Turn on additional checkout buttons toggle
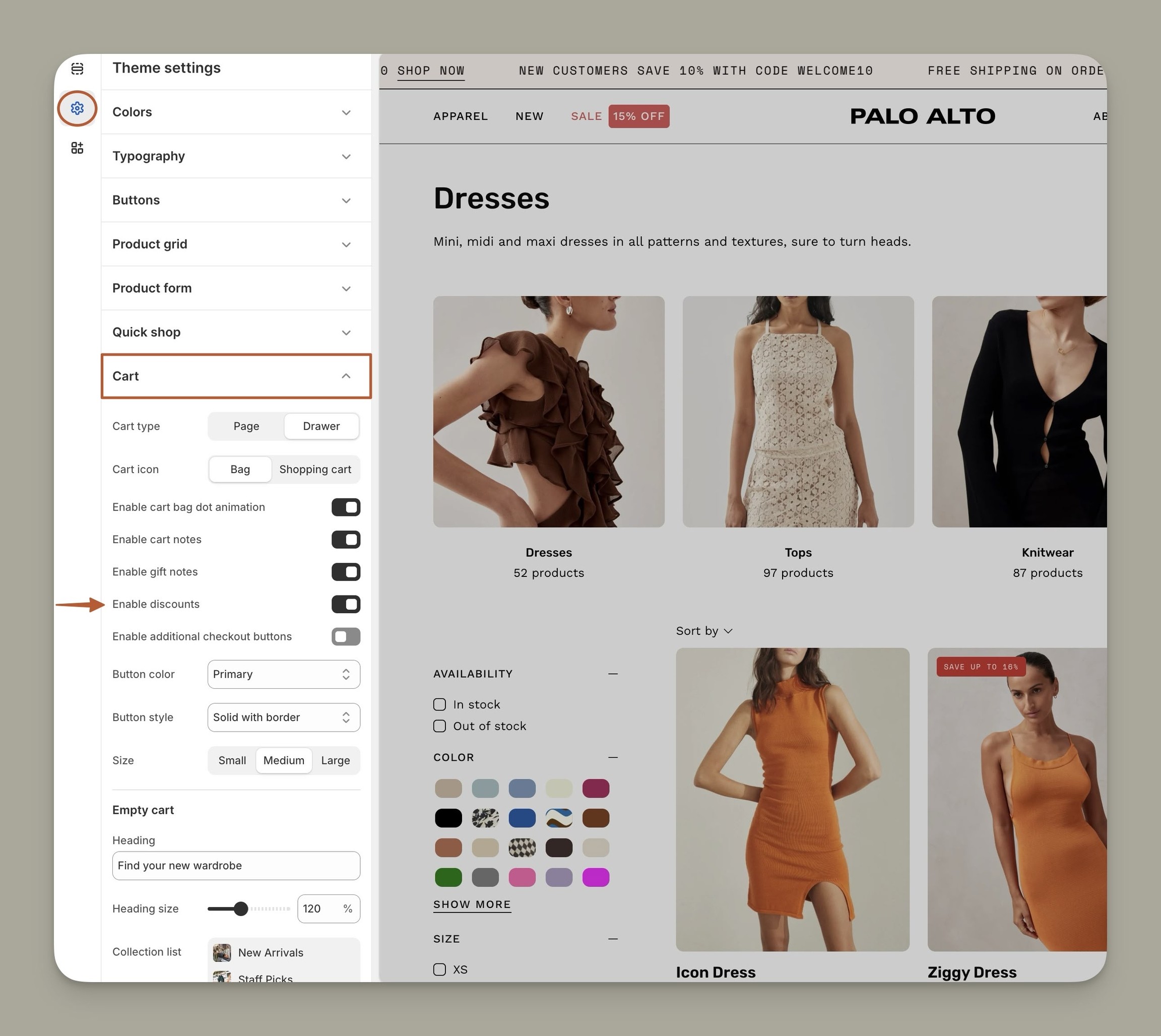 pos(346,636)
